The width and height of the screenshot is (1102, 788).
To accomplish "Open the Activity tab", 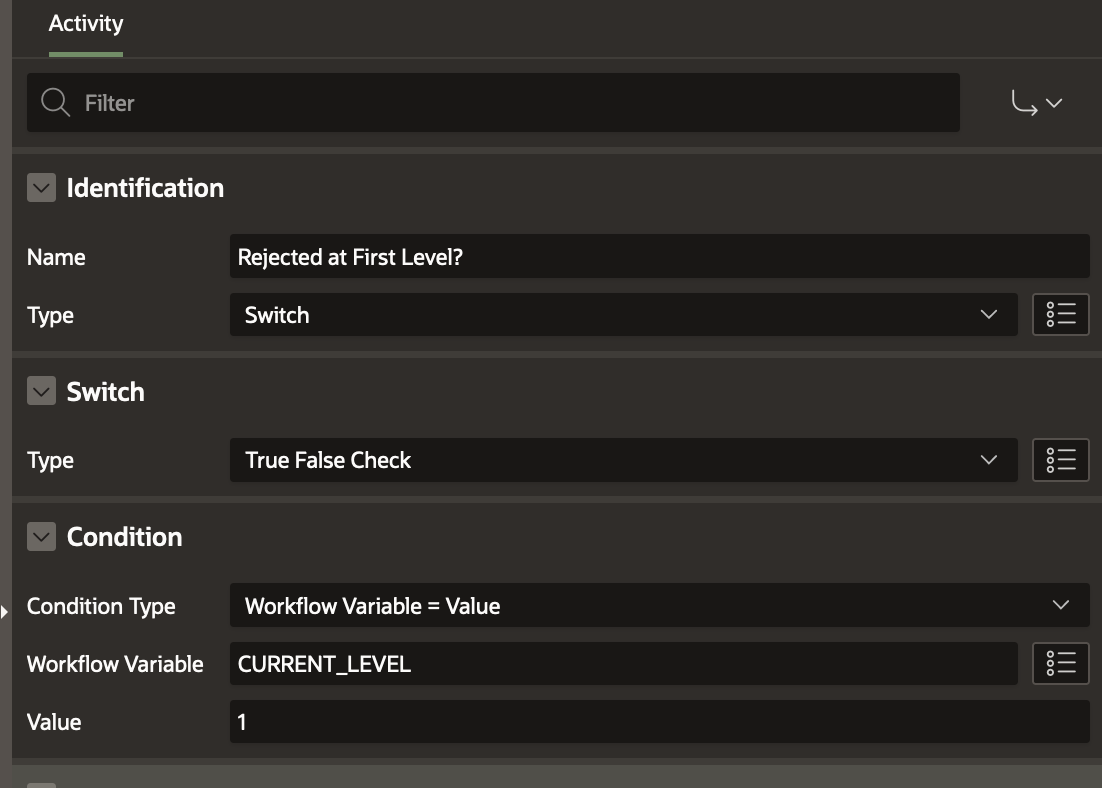I will click(86, 24).
